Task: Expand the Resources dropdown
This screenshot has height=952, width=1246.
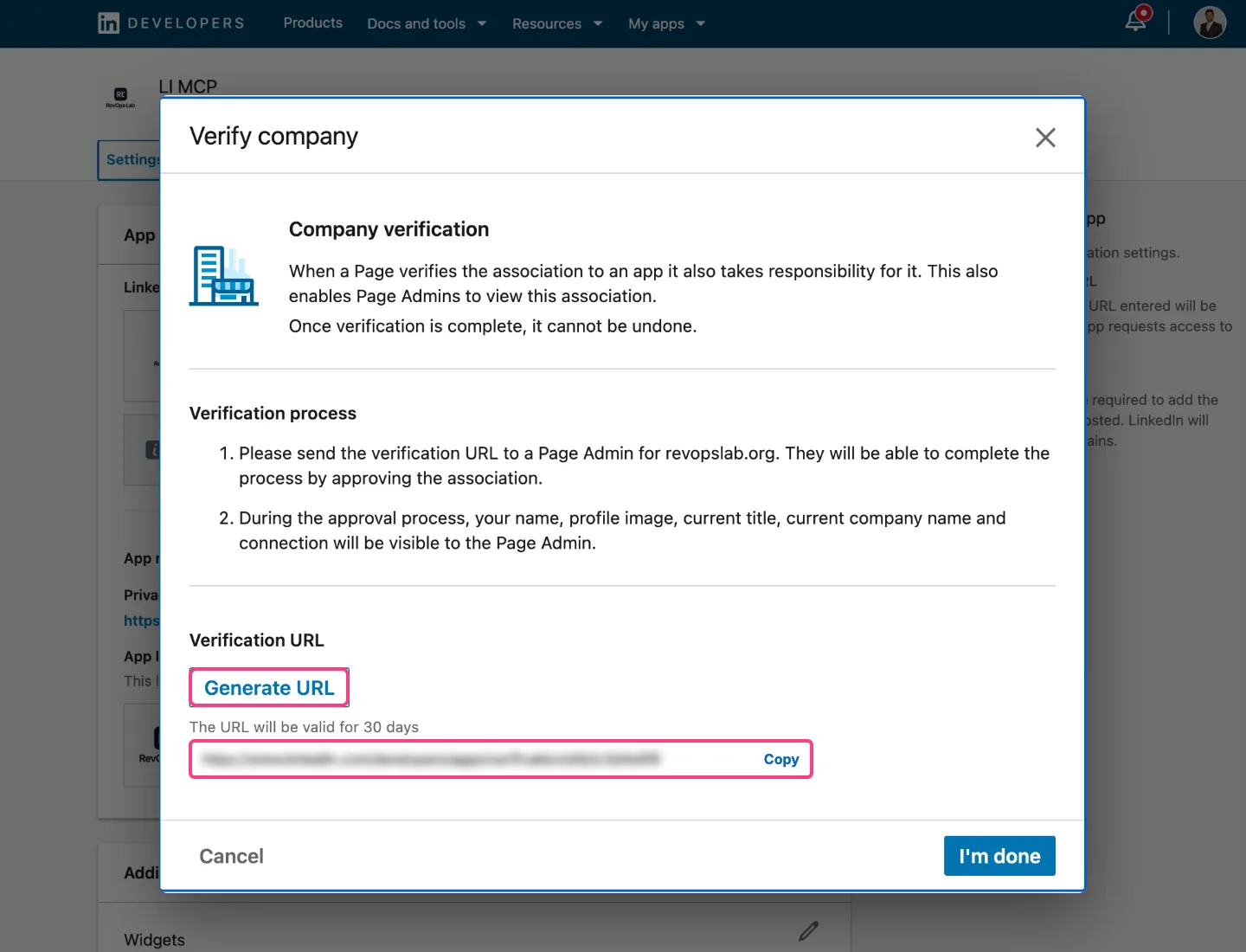Action: 557,23
